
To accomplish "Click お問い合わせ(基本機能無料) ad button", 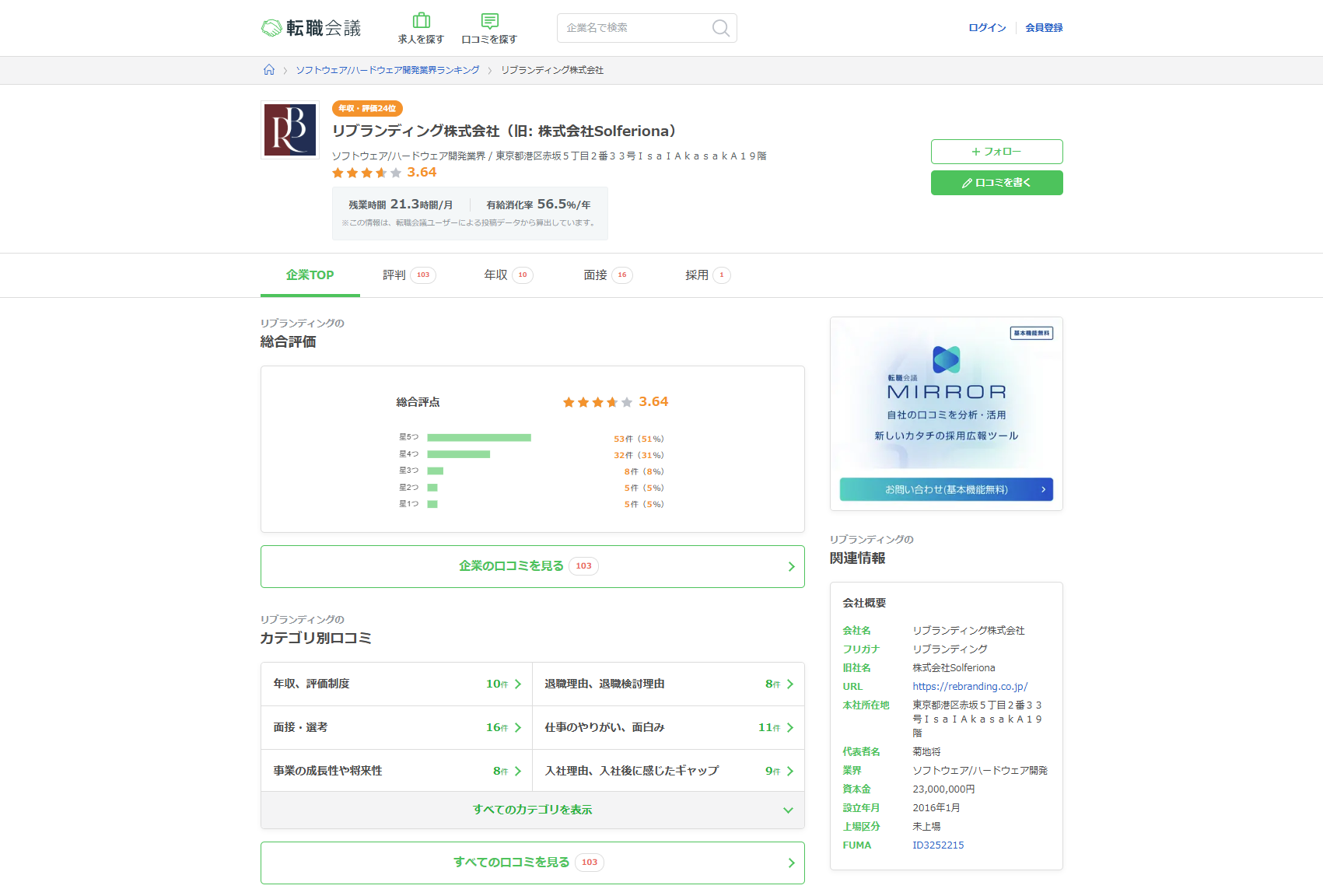I will (x=947, y=489).
